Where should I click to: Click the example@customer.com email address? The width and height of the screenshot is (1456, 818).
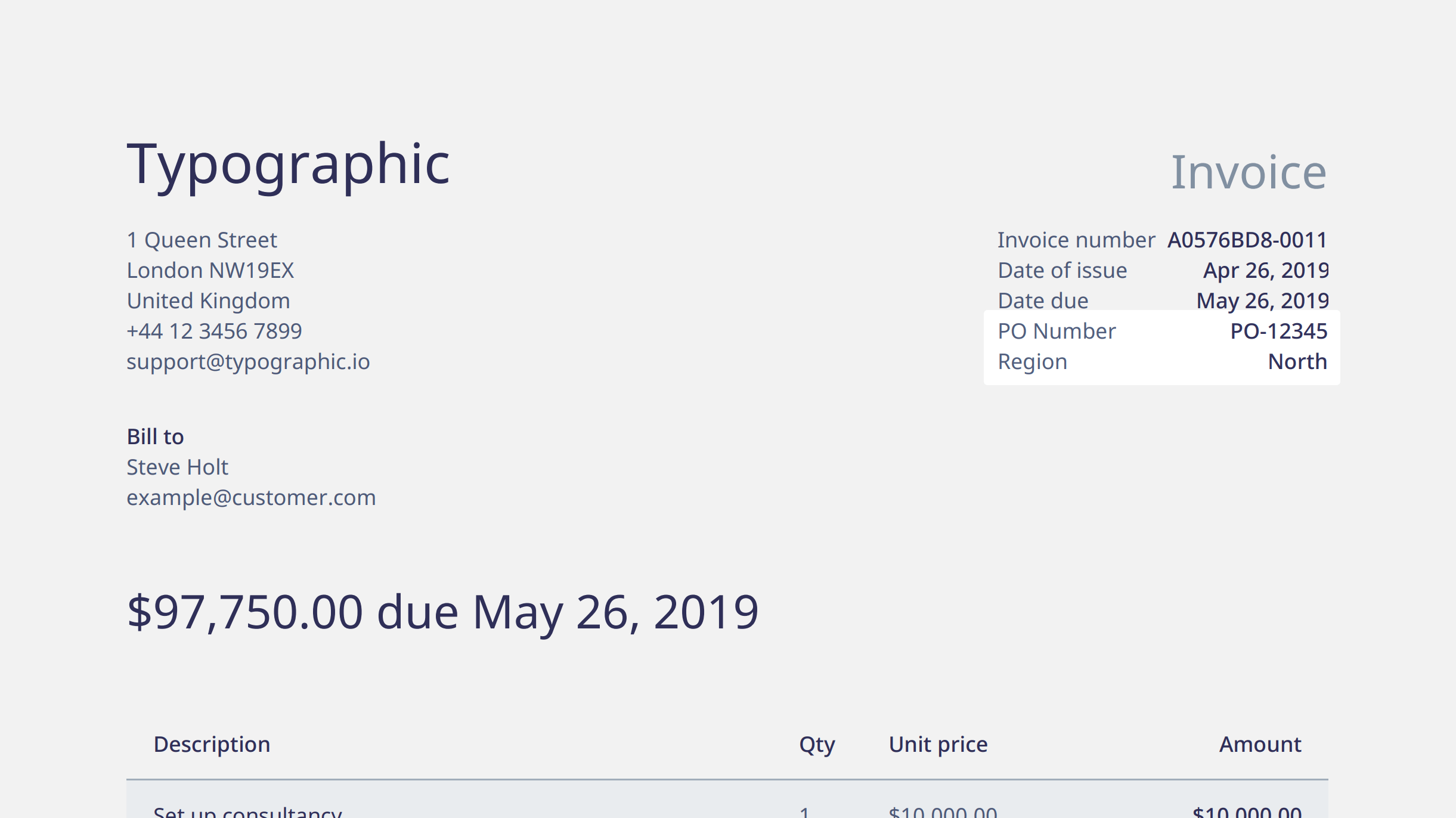251,498
